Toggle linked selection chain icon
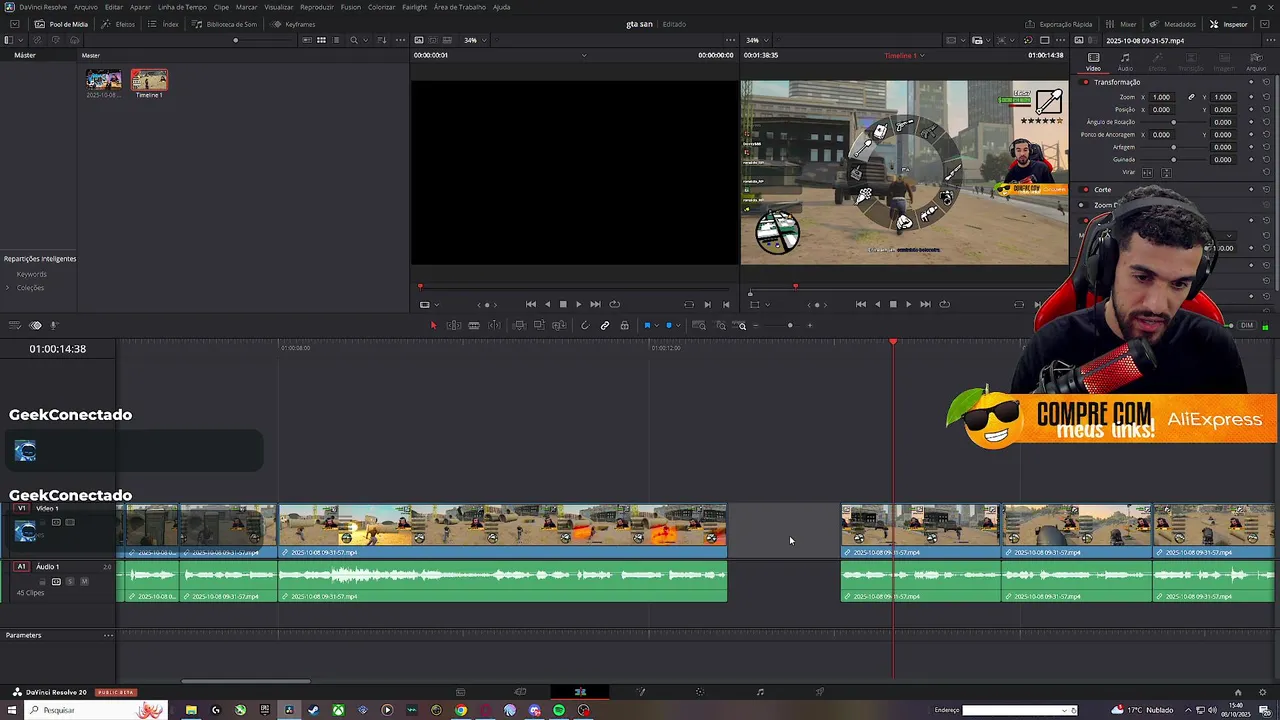Image resolution: width=1280 pixels, height=720 pixels. 605,325
